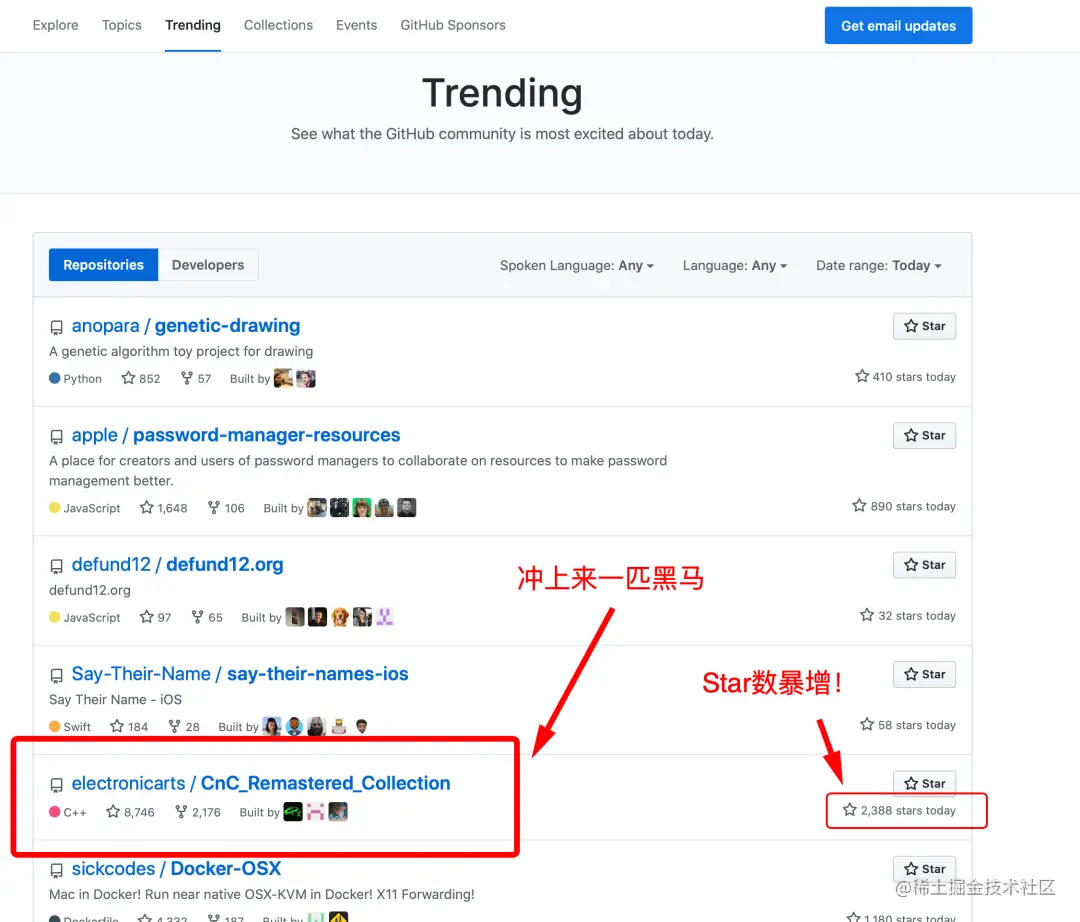Click first contributor avatar of password-manager-resources
Viewport: 1080px width, 922px height.
317,508
